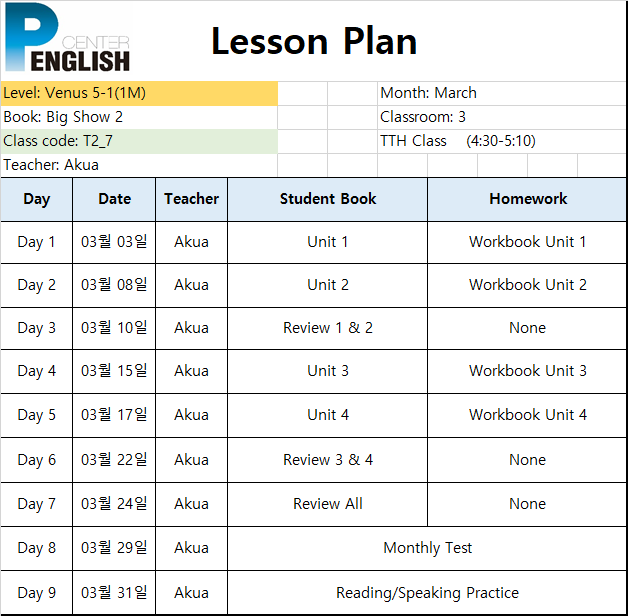Select the green Class code: T2_7 cell
Screen dimensions: 629x616
click(x=139, y=142)
